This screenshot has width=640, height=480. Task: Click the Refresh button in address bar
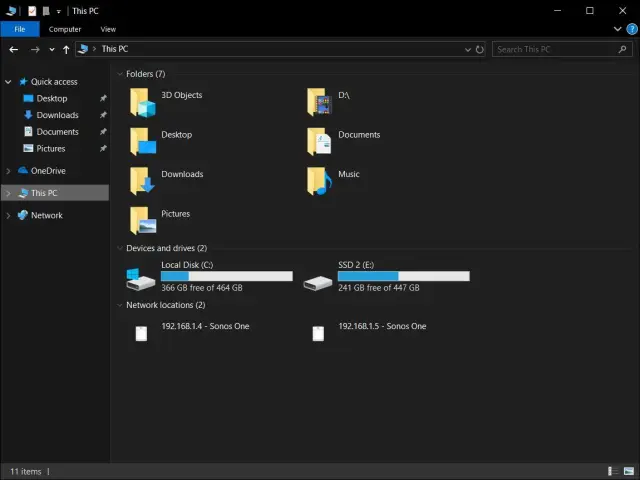[x=480, y=49]
